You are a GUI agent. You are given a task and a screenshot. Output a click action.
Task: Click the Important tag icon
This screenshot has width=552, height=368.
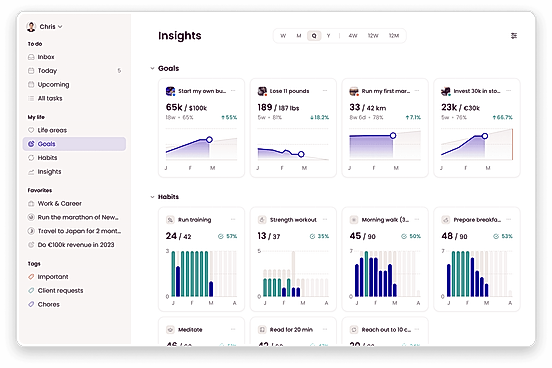click(x=31, y=277)
